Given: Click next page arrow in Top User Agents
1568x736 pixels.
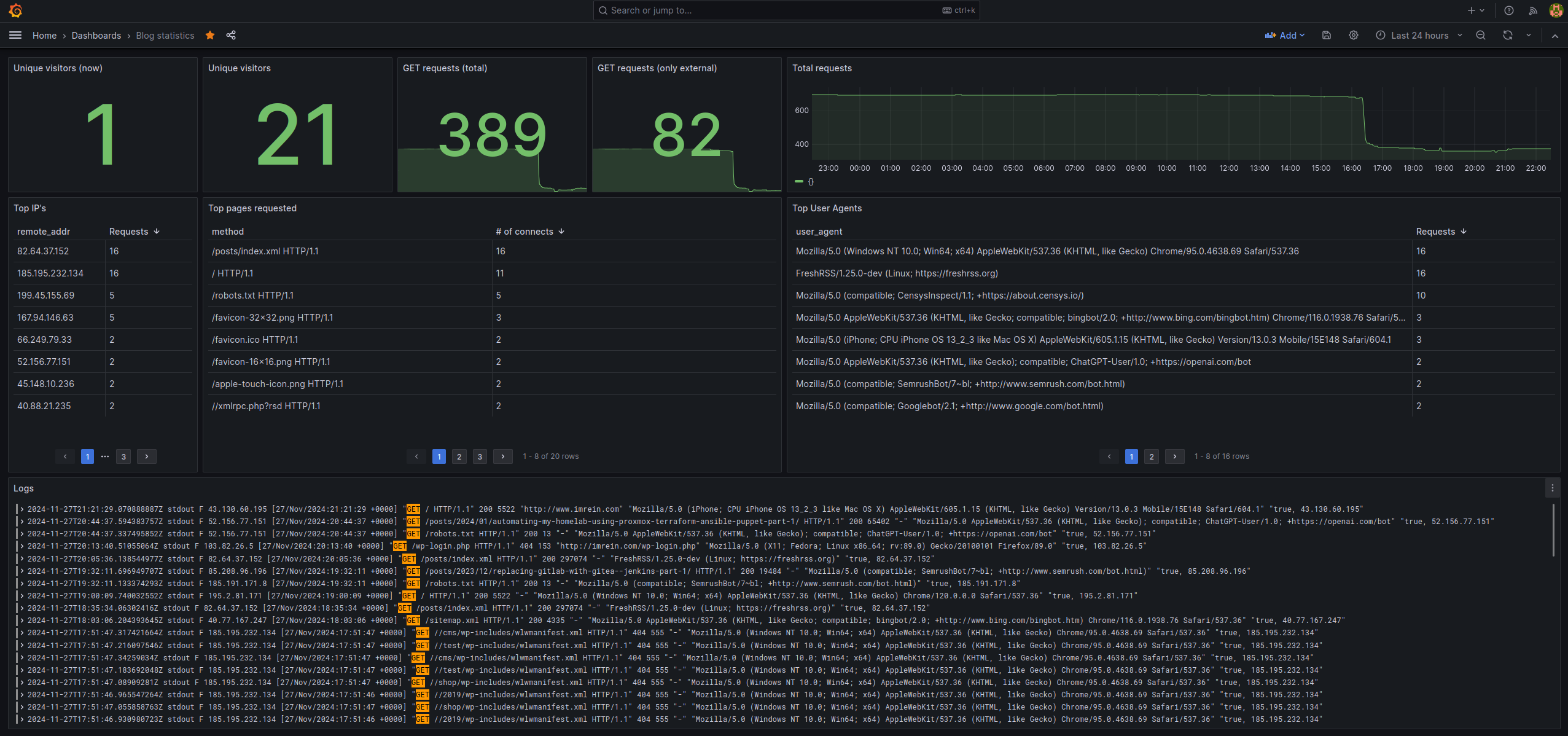Looking at the screenshot, I should pyautogui.click(x=1174, y=456).
